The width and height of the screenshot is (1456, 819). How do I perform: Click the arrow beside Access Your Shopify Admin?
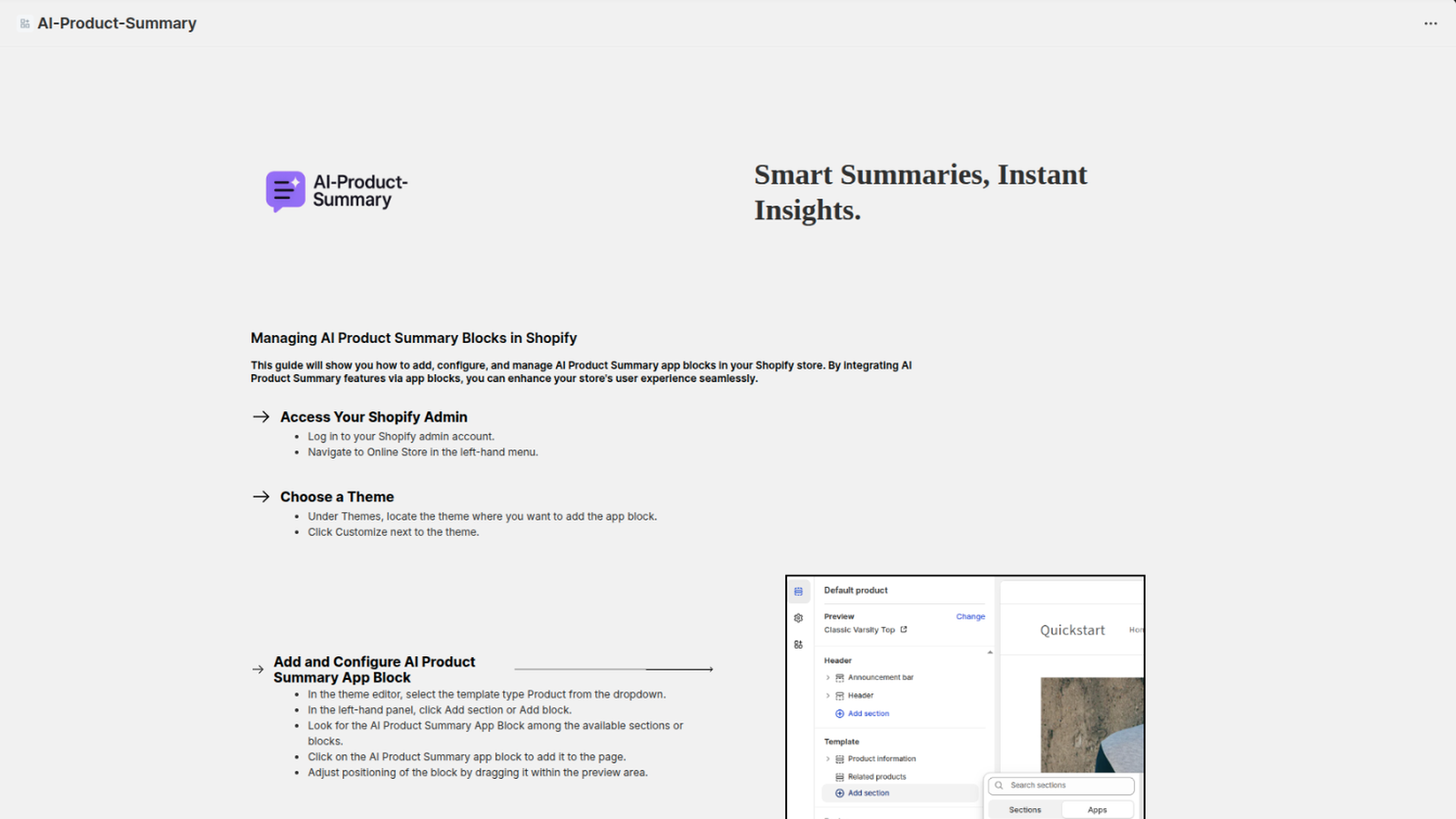[261, 417]
